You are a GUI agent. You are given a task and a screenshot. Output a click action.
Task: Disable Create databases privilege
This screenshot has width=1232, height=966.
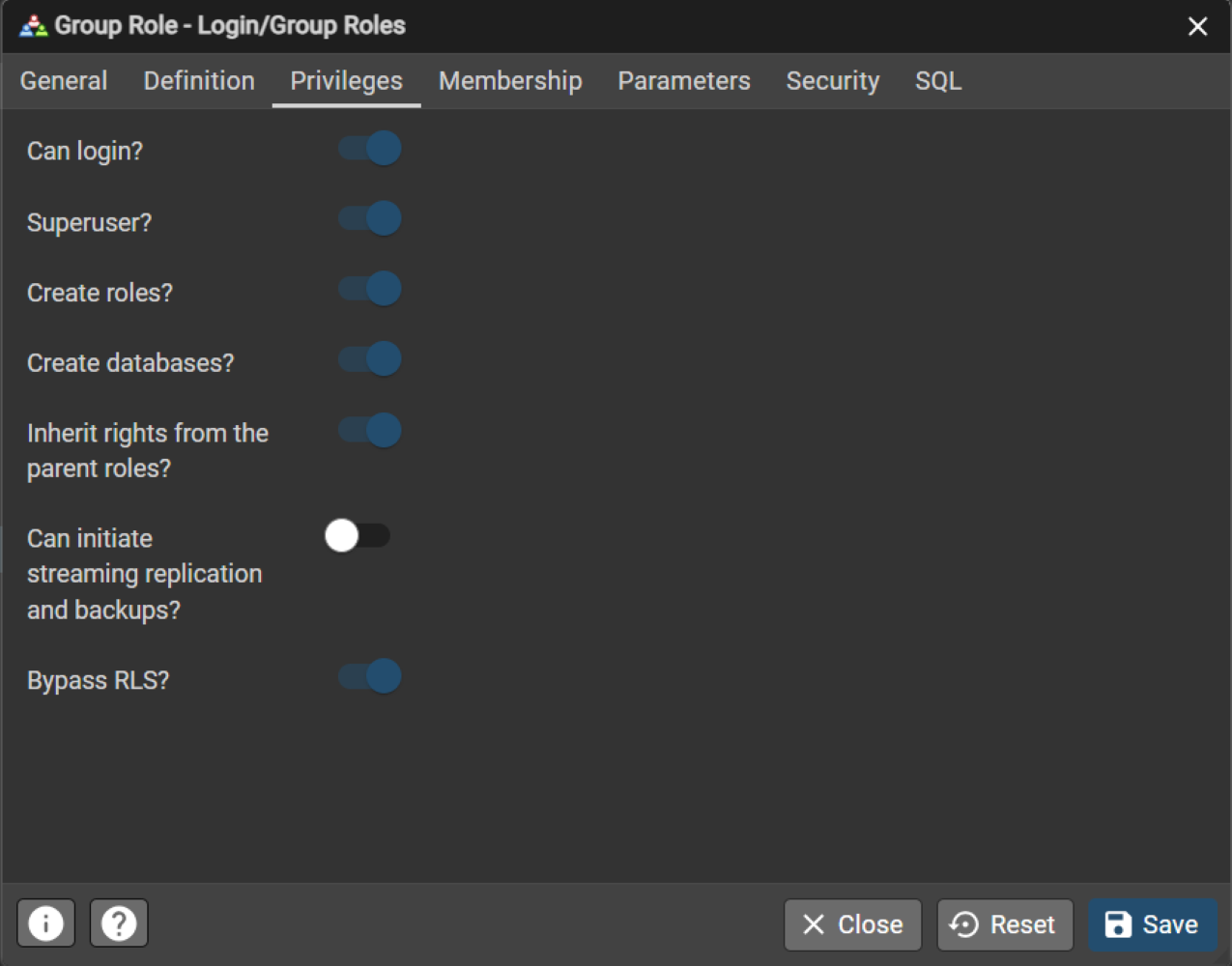tap(369, 359)
